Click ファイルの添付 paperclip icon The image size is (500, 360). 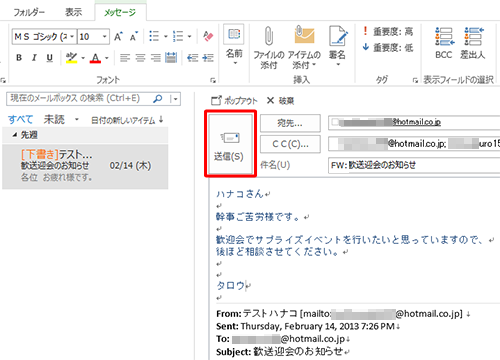(269, 47)
